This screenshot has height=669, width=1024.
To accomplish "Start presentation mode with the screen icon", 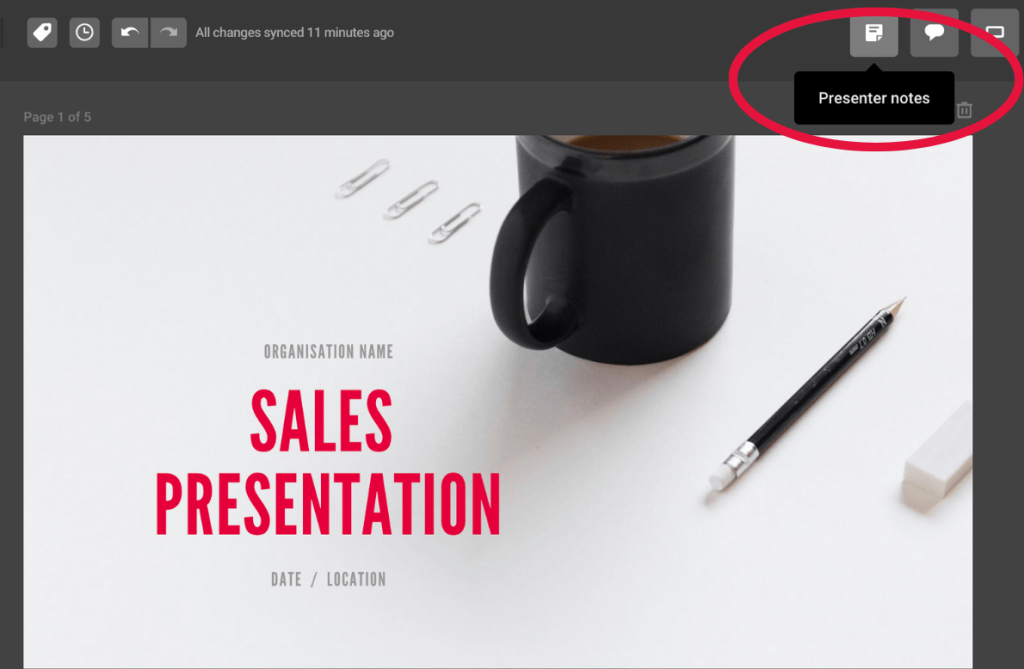I will [x=995, y=33].
